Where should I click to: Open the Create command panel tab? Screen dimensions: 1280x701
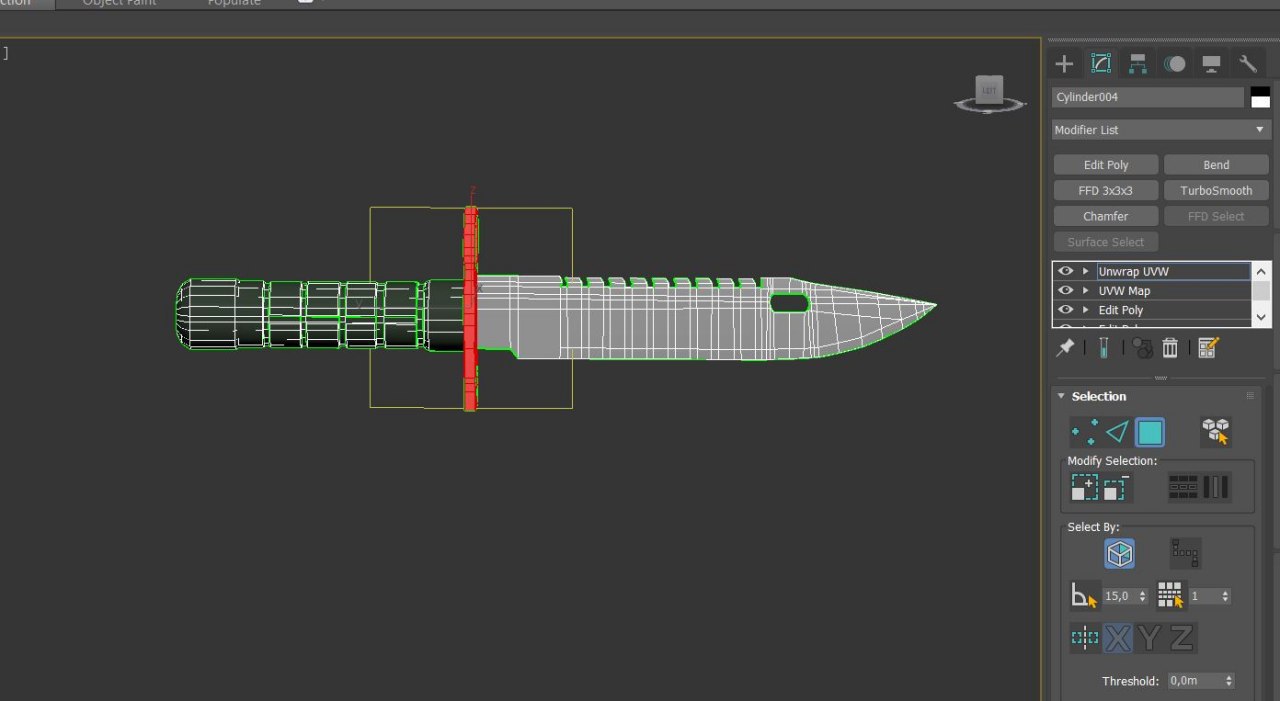(x=1064, y=64)
